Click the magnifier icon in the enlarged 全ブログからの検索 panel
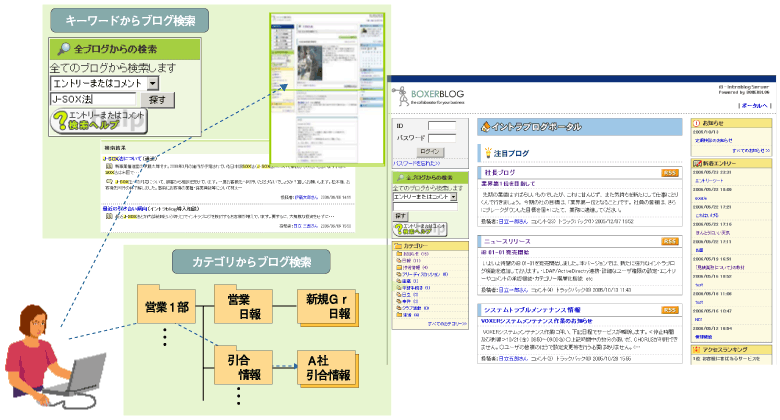This screenshot has width=780, height=420. click(x=63, y=49)
